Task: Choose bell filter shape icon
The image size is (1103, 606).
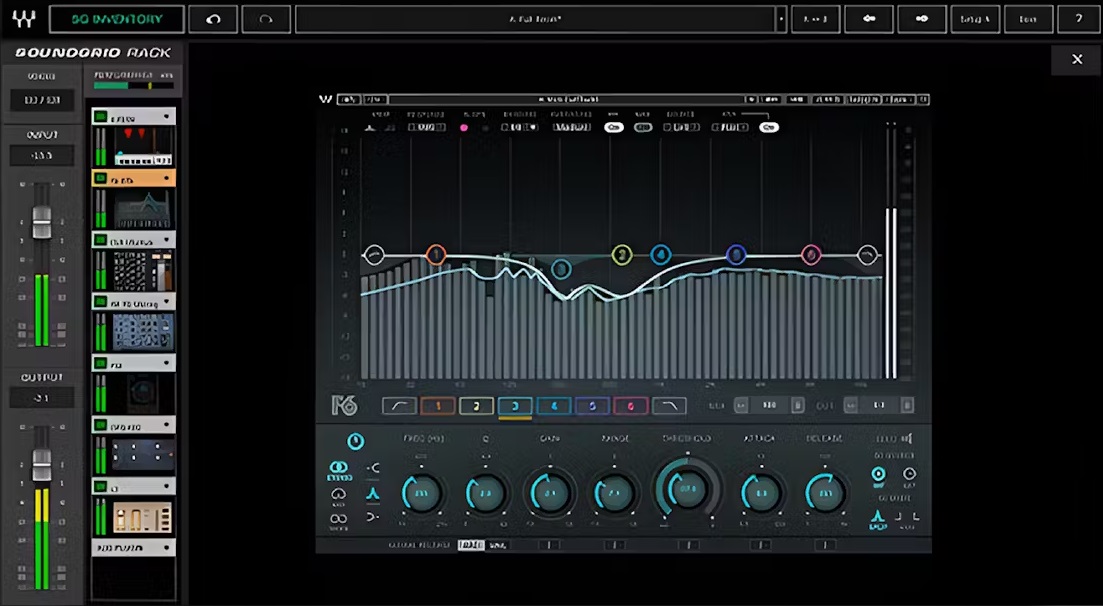Action: 373,493
